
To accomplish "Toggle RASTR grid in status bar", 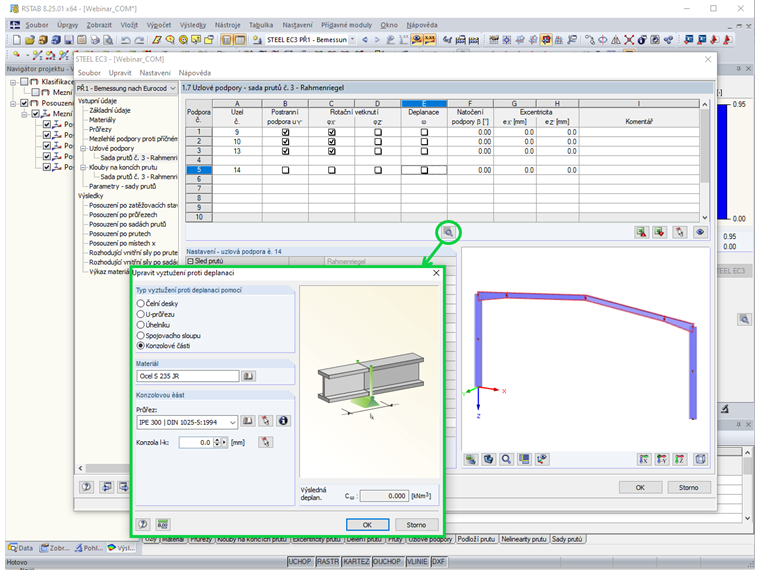I will coord(328,561).
